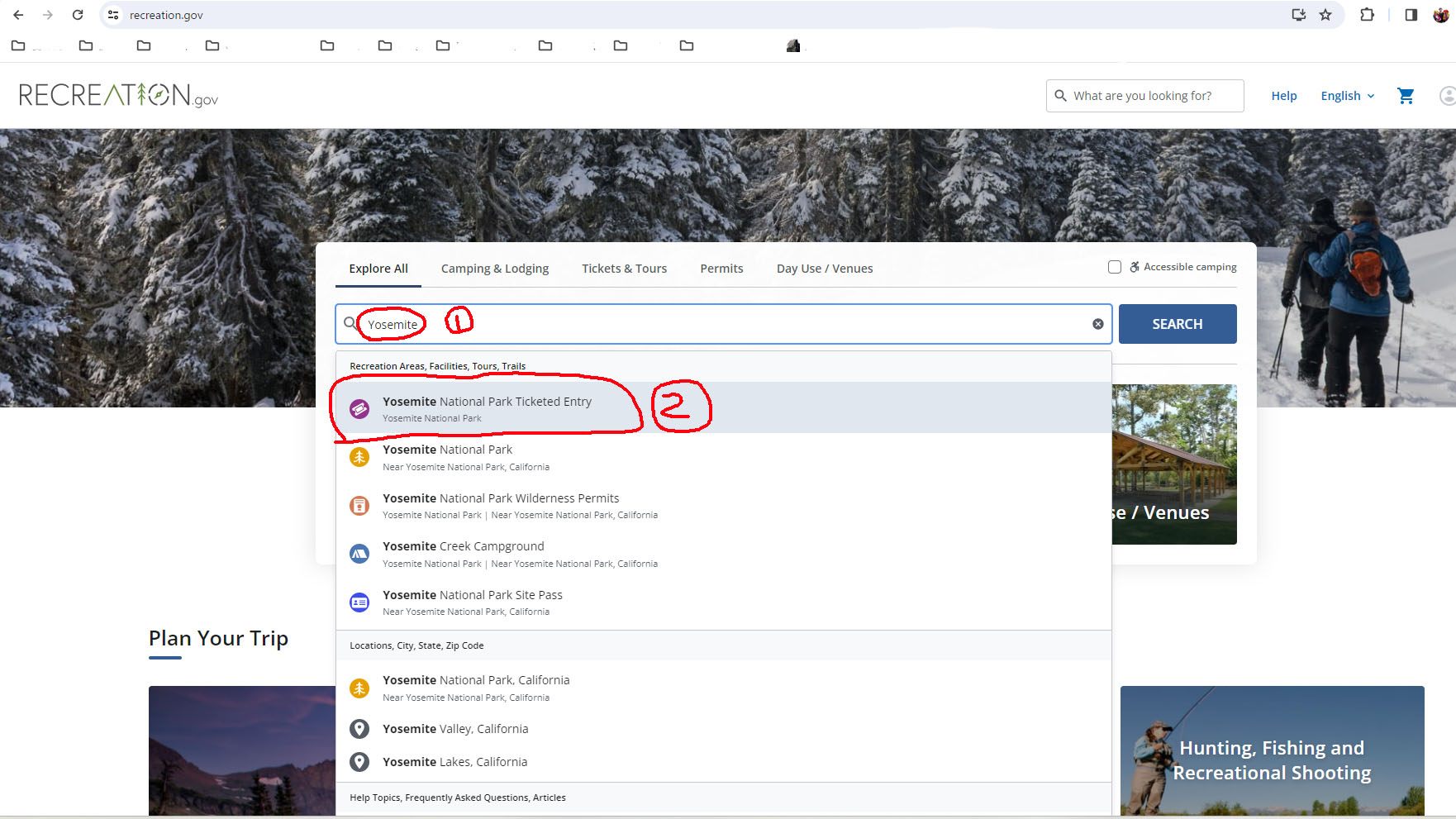Click the purple ticket icon for Ticketed Entry
Image resolution: width=1456 pixels, height=819 pixels.
(359, 408)
